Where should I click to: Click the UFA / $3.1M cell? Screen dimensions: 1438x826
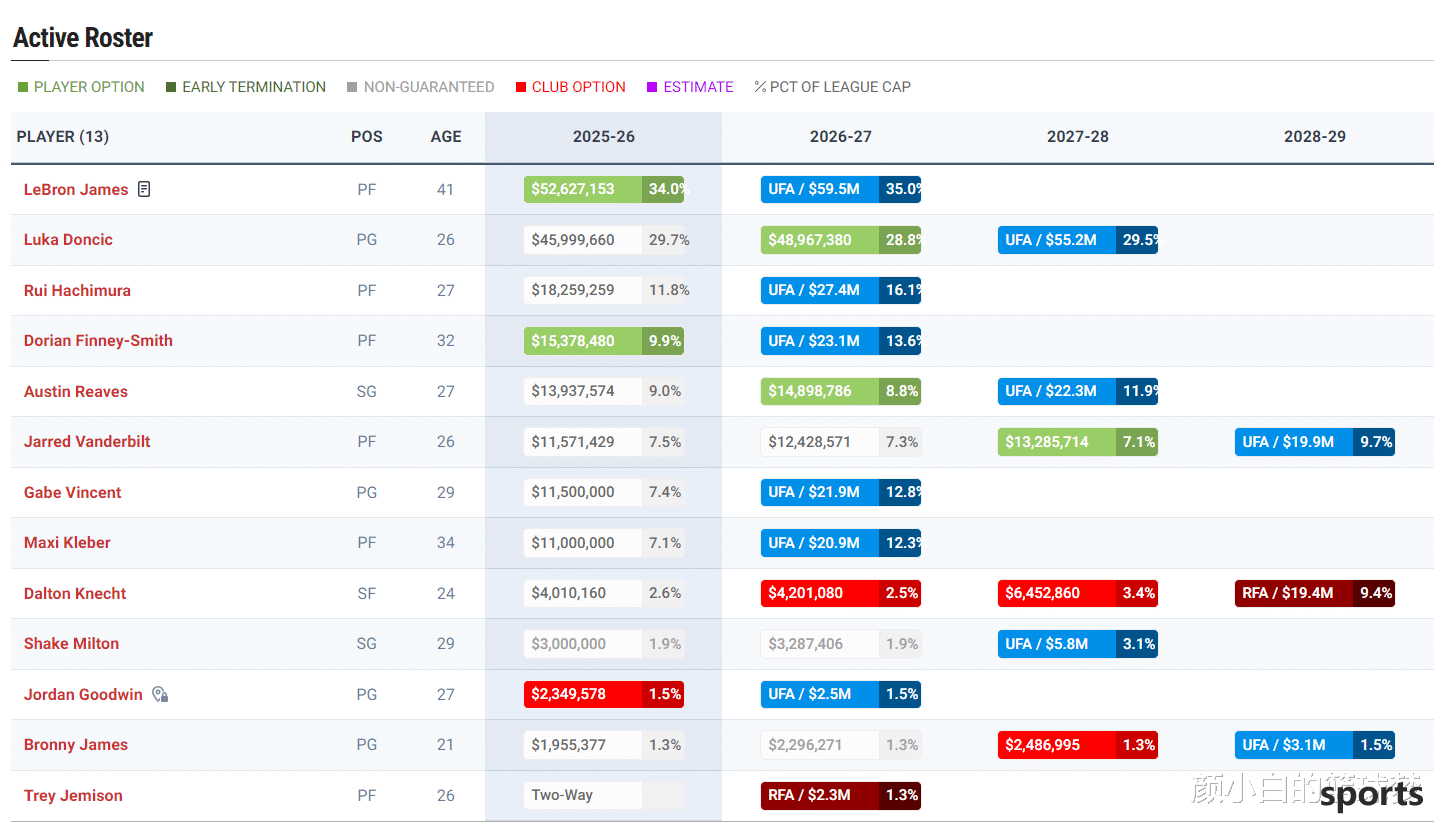1315,745
